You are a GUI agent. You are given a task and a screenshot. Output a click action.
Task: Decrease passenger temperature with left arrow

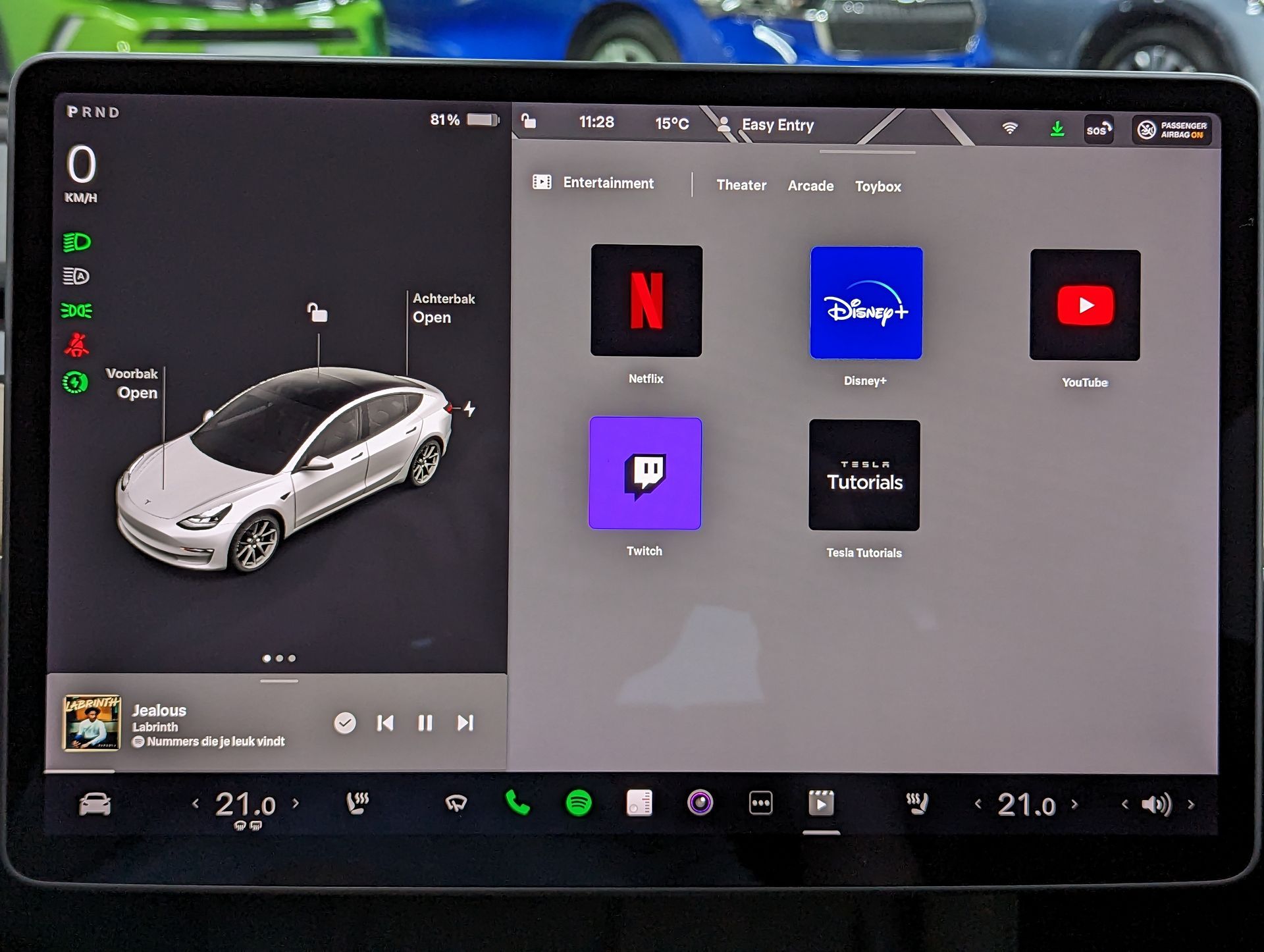click(978, 804)
